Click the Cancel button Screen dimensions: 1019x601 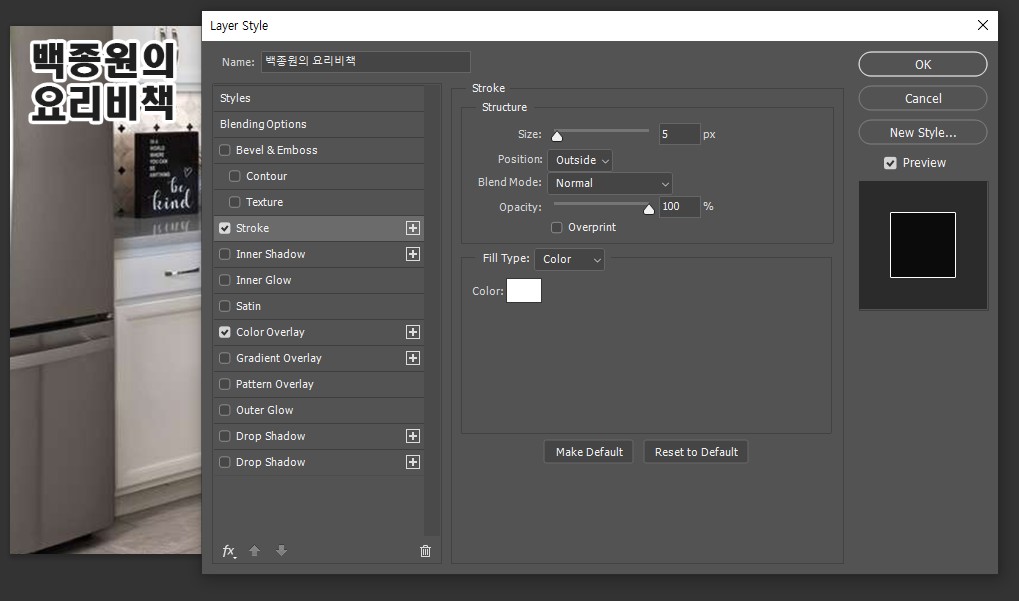click(x=923, y=99)
